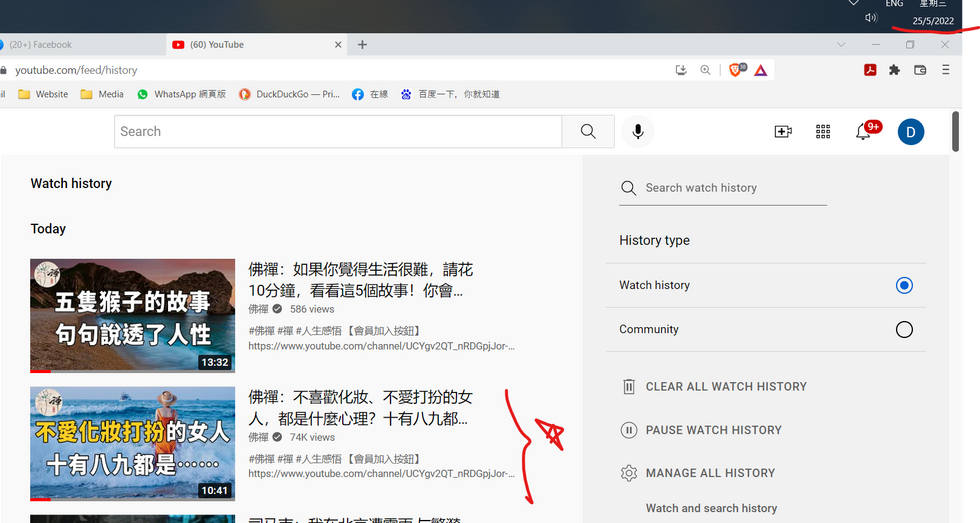Open the Media bookmarks folder
Screen dimensions: 980x523
(x=102, y=94)
